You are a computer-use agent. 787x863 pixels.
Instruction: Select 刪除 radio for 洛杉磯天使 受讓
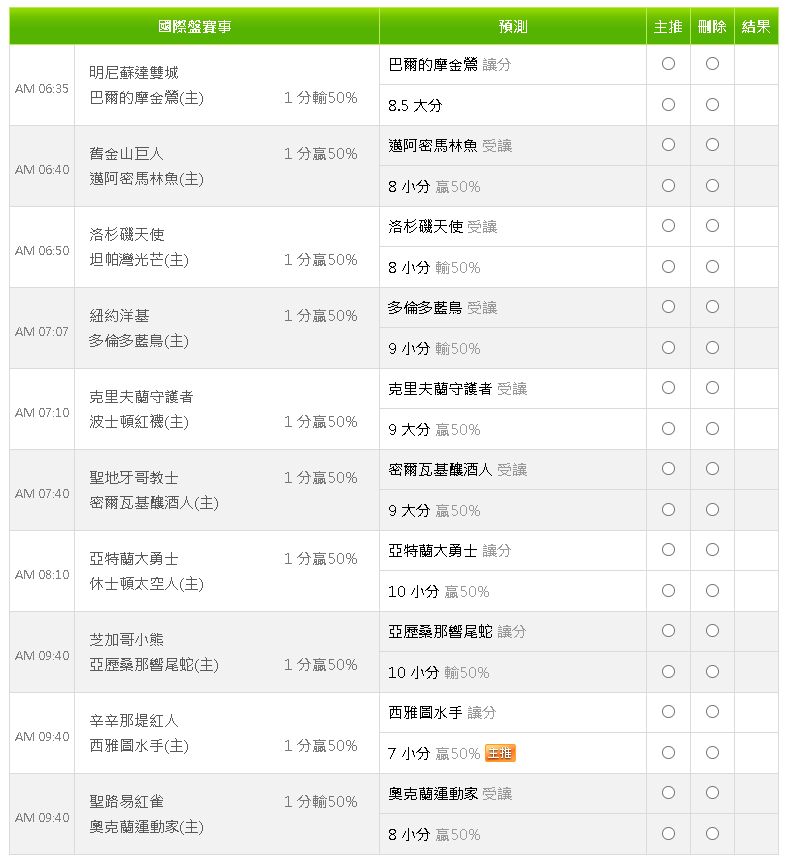pyautogui.click(x=712, y=226)
